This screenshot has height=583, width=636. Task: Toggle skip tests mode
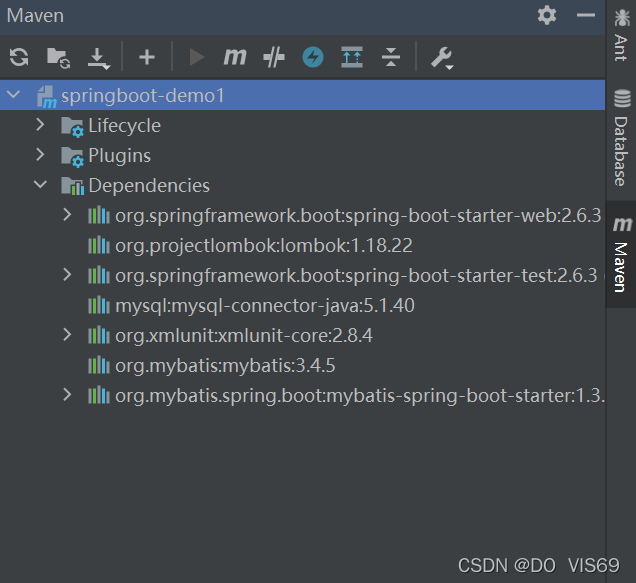pos(274,57)
